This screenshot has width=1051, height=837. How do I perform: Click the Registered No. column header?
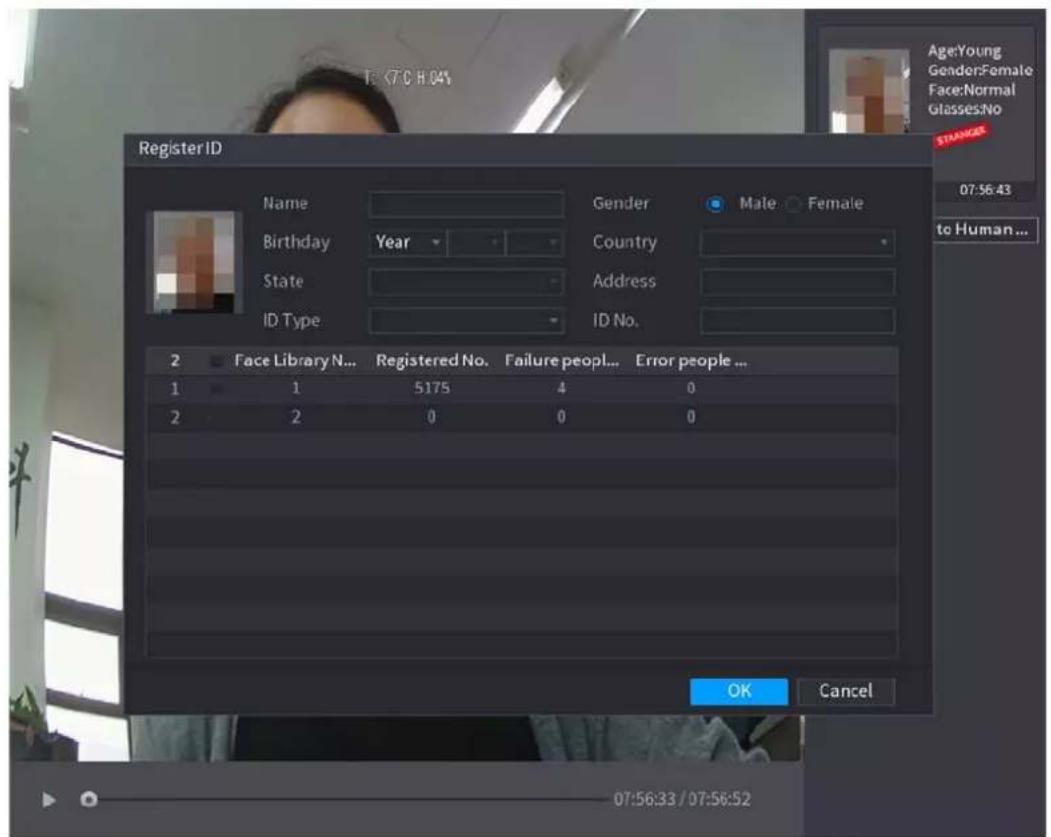pos(432,361)
